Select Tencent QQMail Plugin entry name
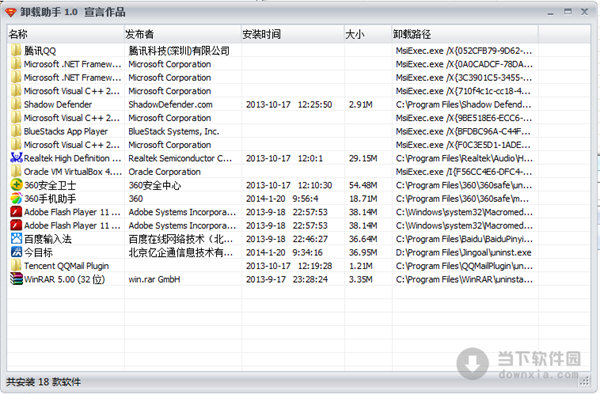The width and height of the screenshot is (600, 394). [x=67, y=266]
